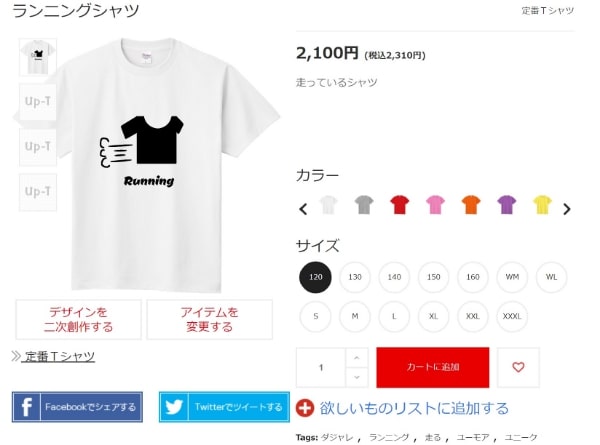Add item with カートに追加 button
Viewport: 600px width, 445px height.
pos(433,367)
